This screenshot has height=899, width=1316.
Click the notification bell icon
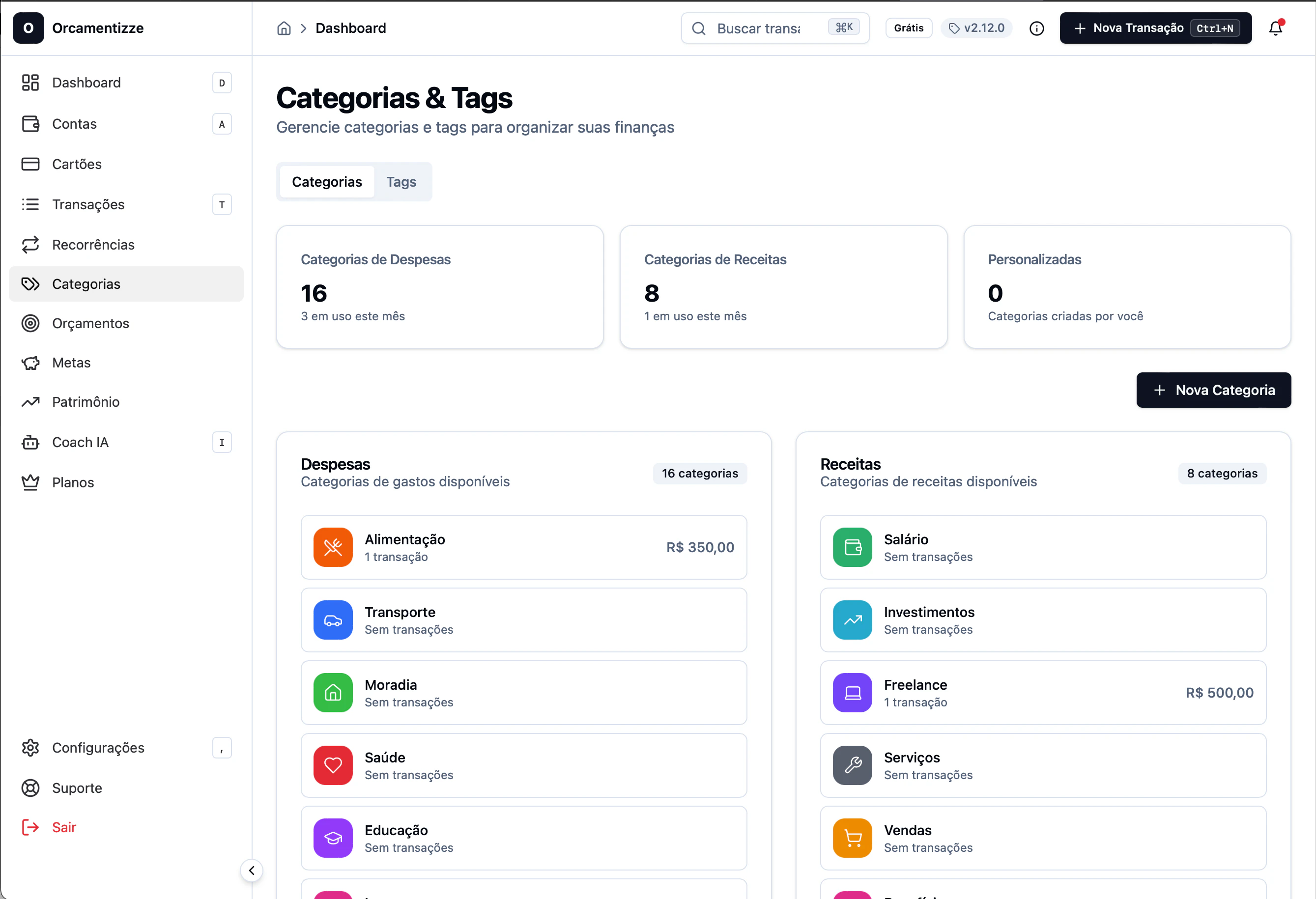click(1275, 28)
